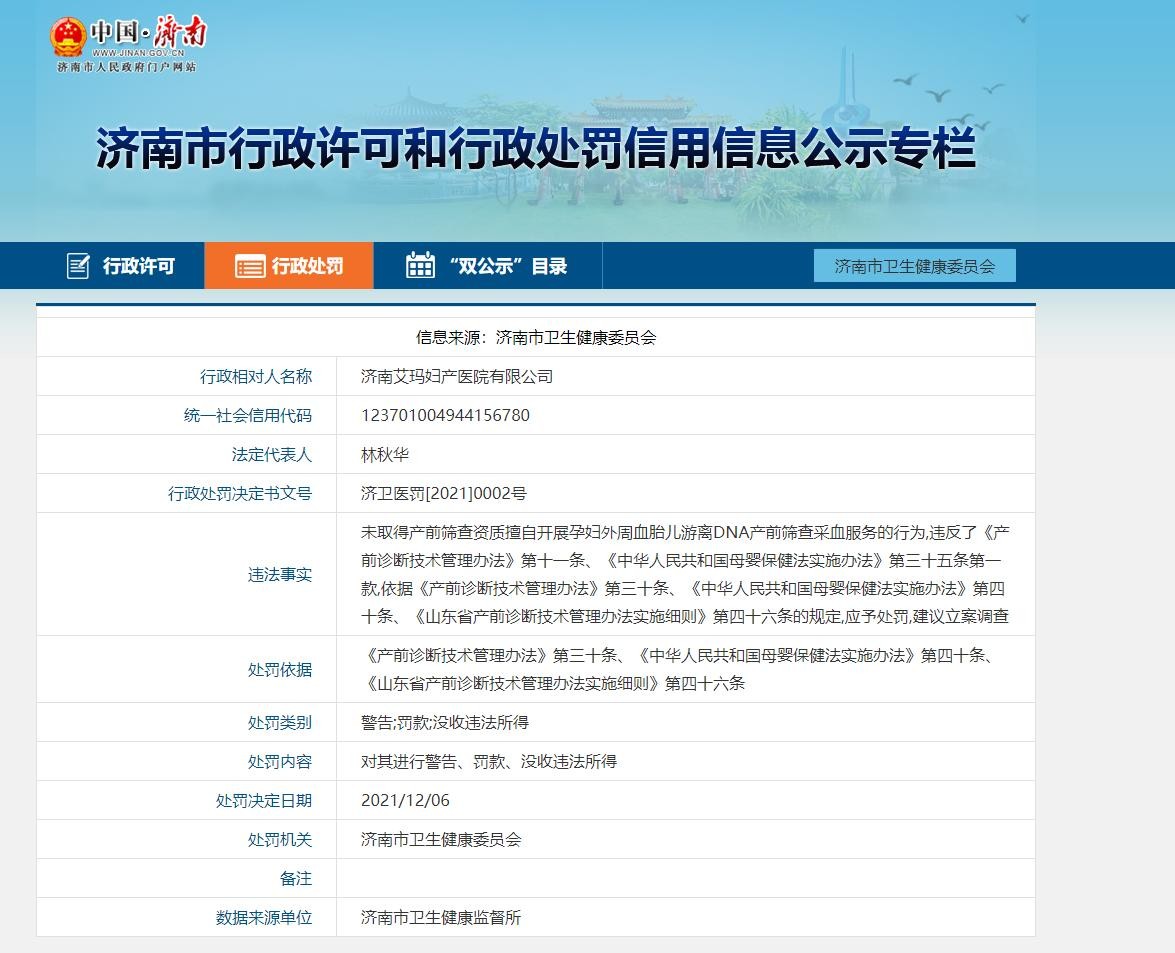Viewport: 1175px width, 953px height.
Task: Click the 行政处罚 list icon
Action: [249, 266]
